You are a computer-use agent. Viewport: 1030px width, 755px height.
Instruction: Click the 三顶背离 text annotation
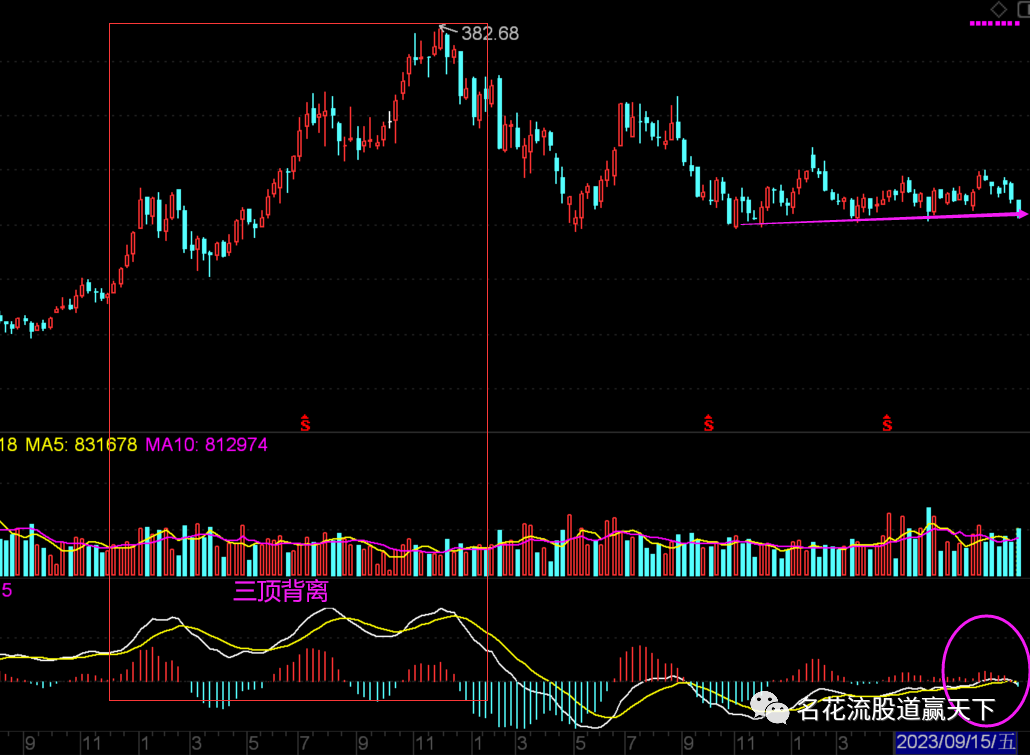point(280,591)
